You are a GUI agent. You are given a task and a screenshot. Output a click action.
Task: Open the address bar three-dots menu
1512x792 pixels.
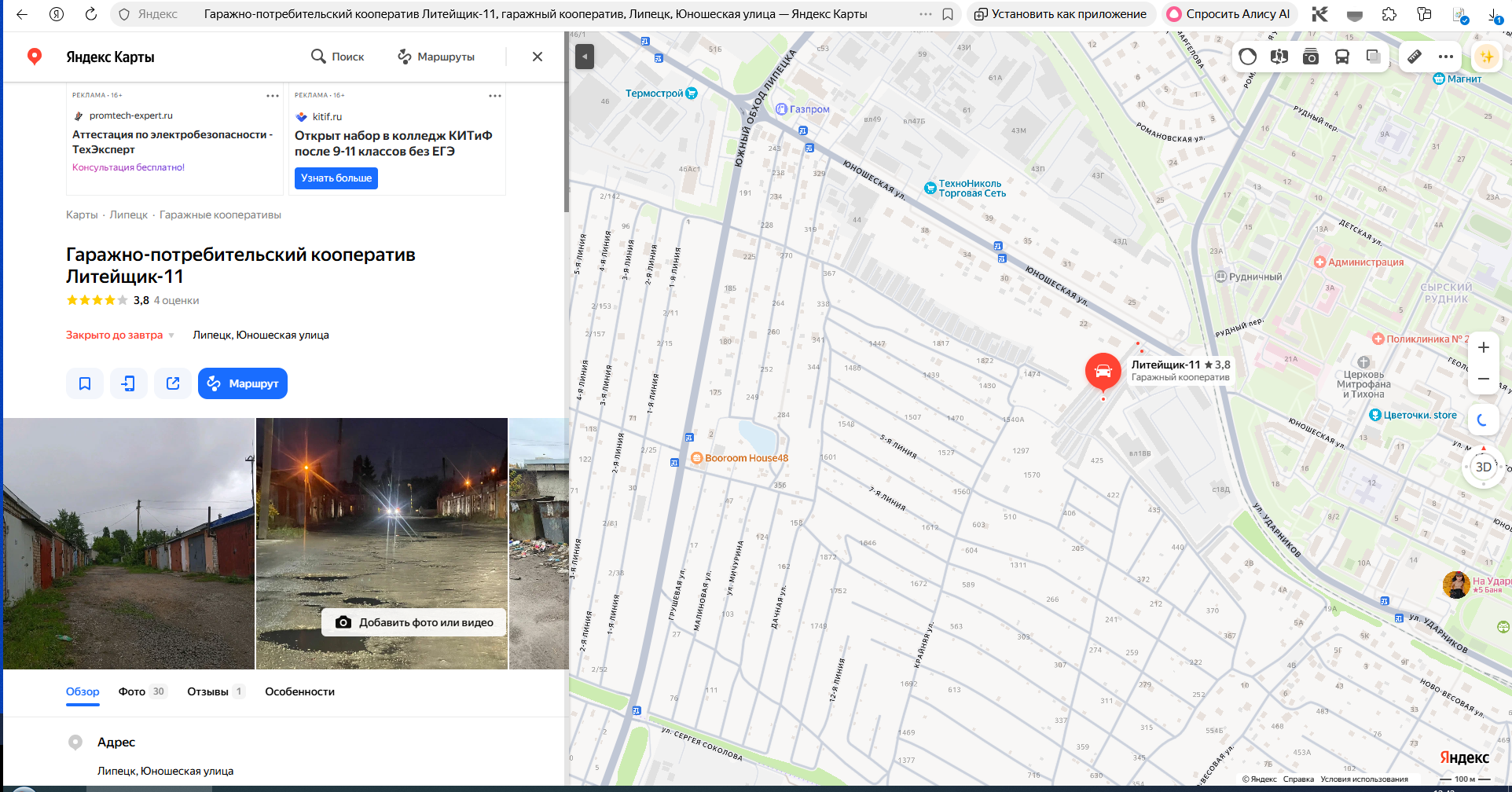tap(926, 14)
